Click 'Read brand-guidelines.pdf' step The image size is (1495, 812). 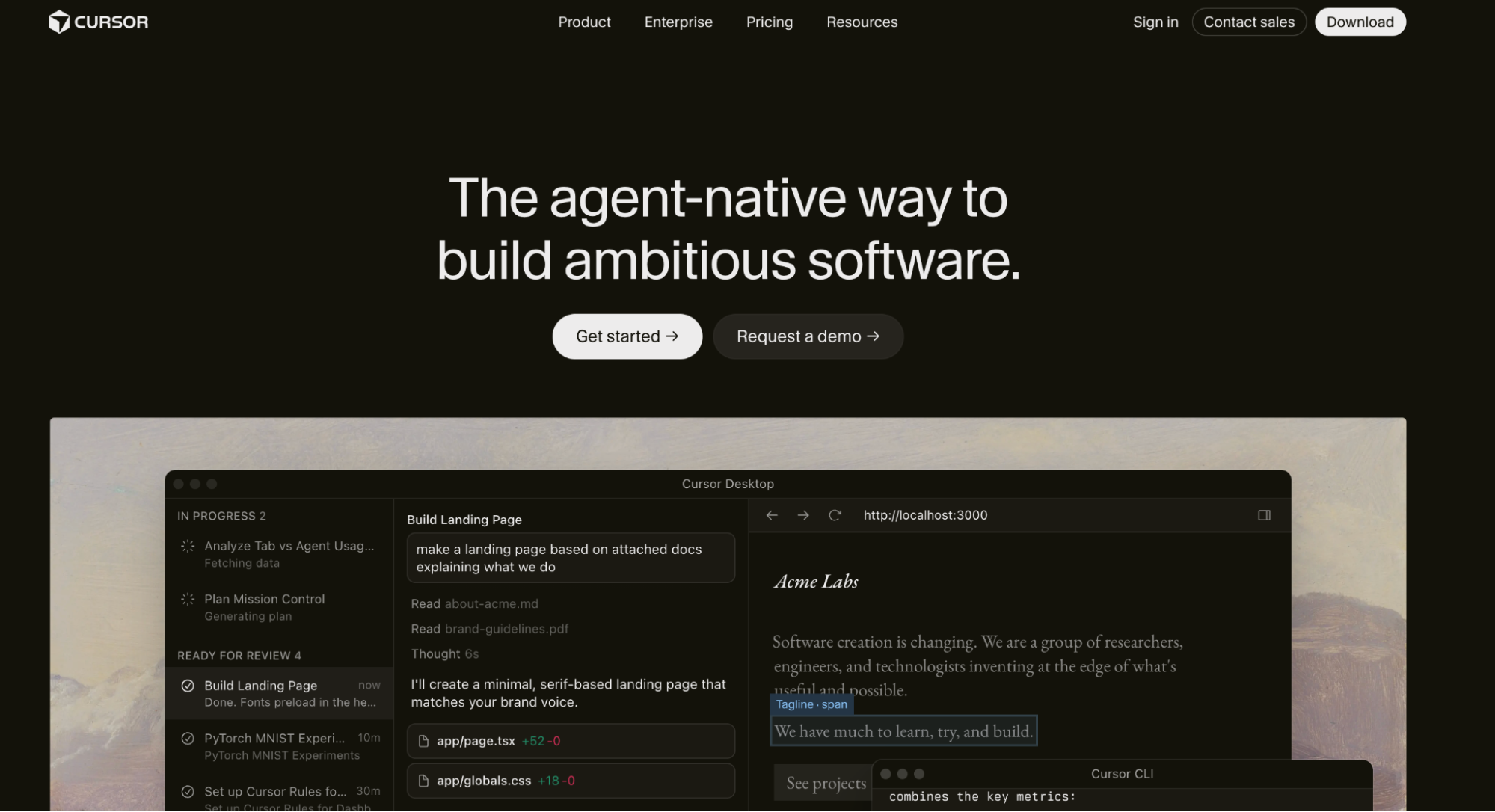(489, 629)
